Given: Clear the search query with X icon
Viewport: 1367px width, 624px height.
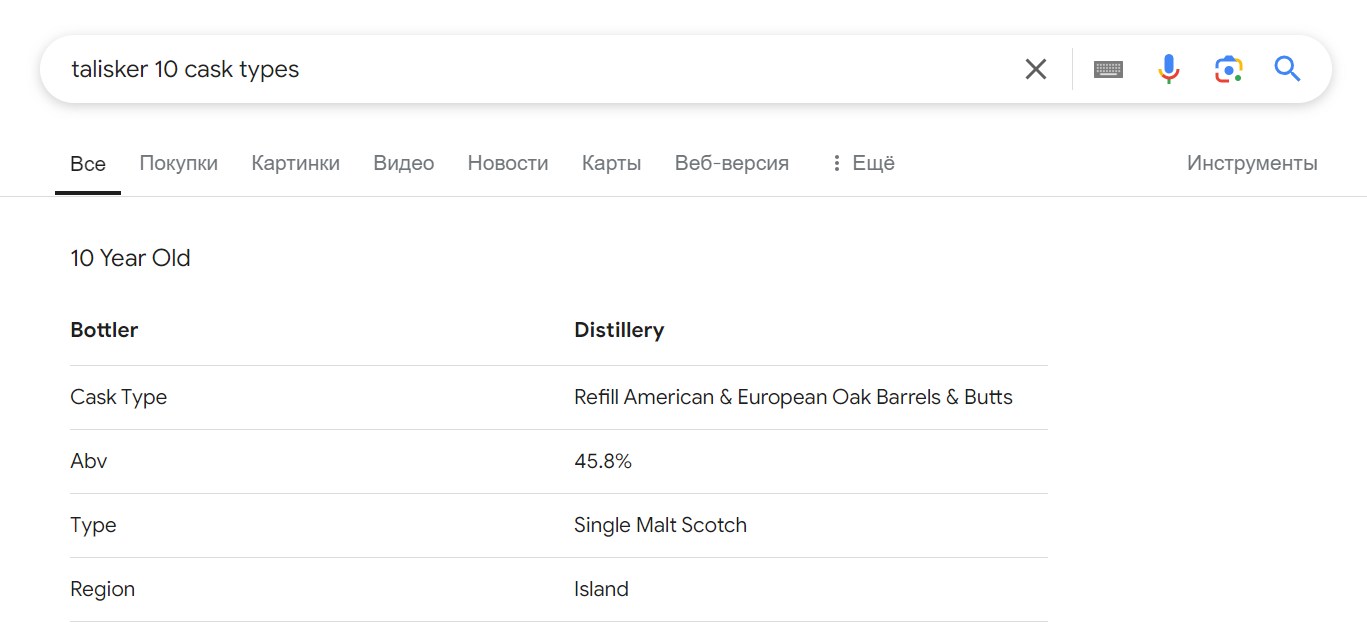Looking at the screenshot, I should [1036, 69].
